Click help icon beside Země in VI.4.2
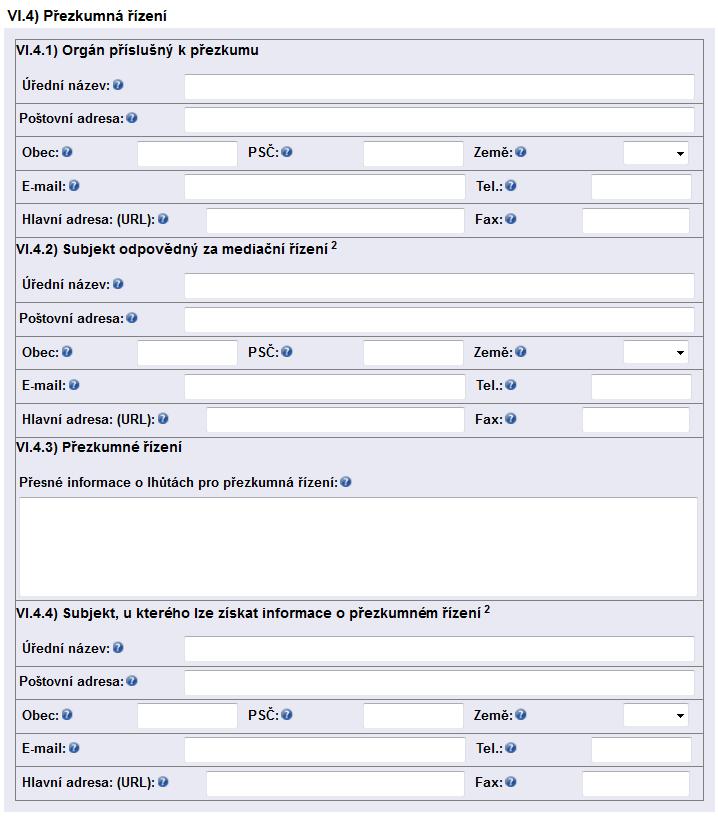This screenshot has width=718, height=818. pos(520,352)
